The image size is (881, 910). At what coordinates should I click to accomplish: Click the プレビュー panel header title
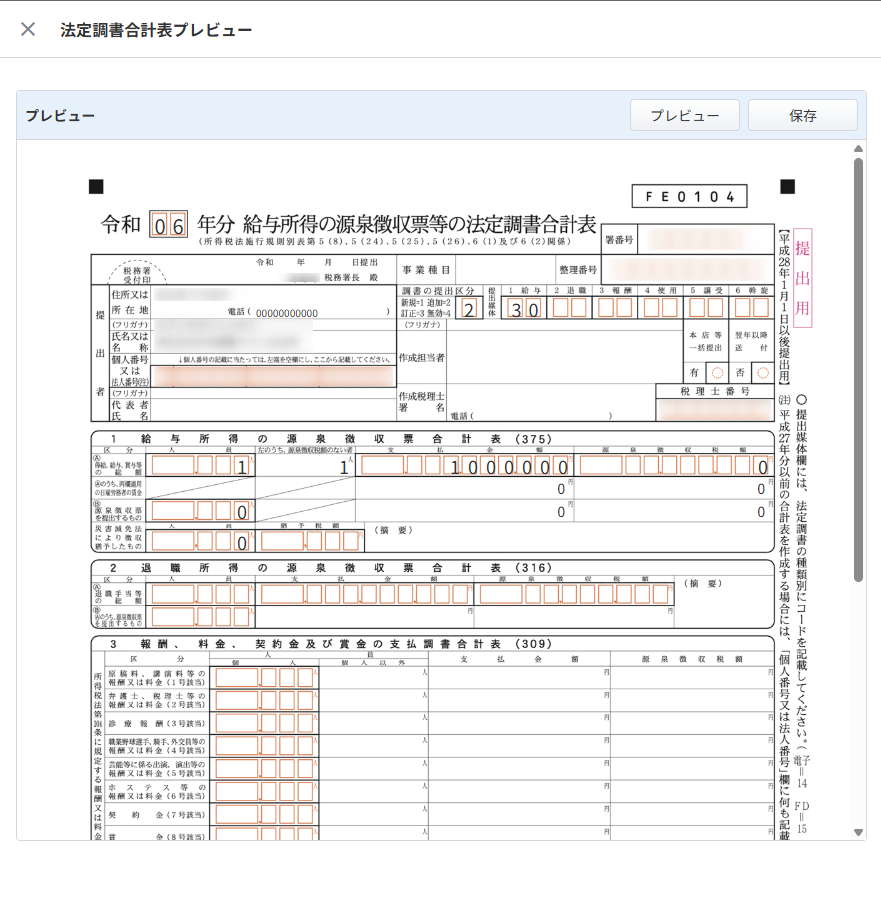coord(60,115)
